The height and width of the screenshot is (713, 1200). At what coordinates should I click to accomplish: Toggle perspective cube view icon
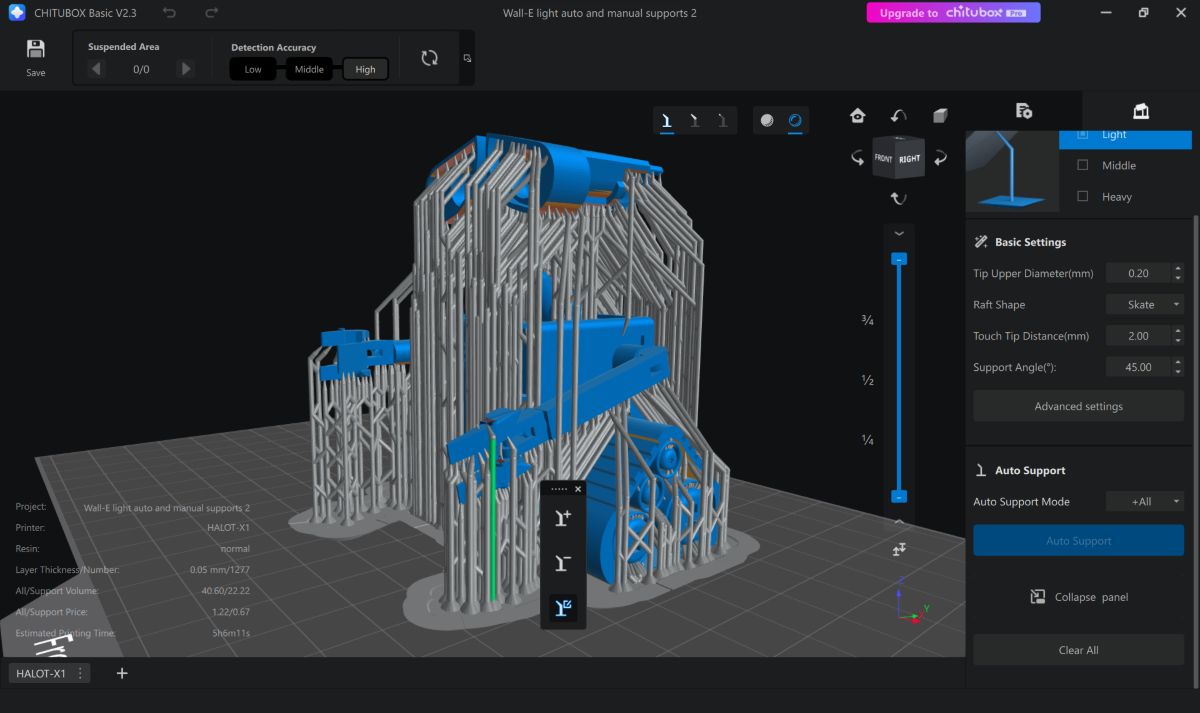coord(939,116)
